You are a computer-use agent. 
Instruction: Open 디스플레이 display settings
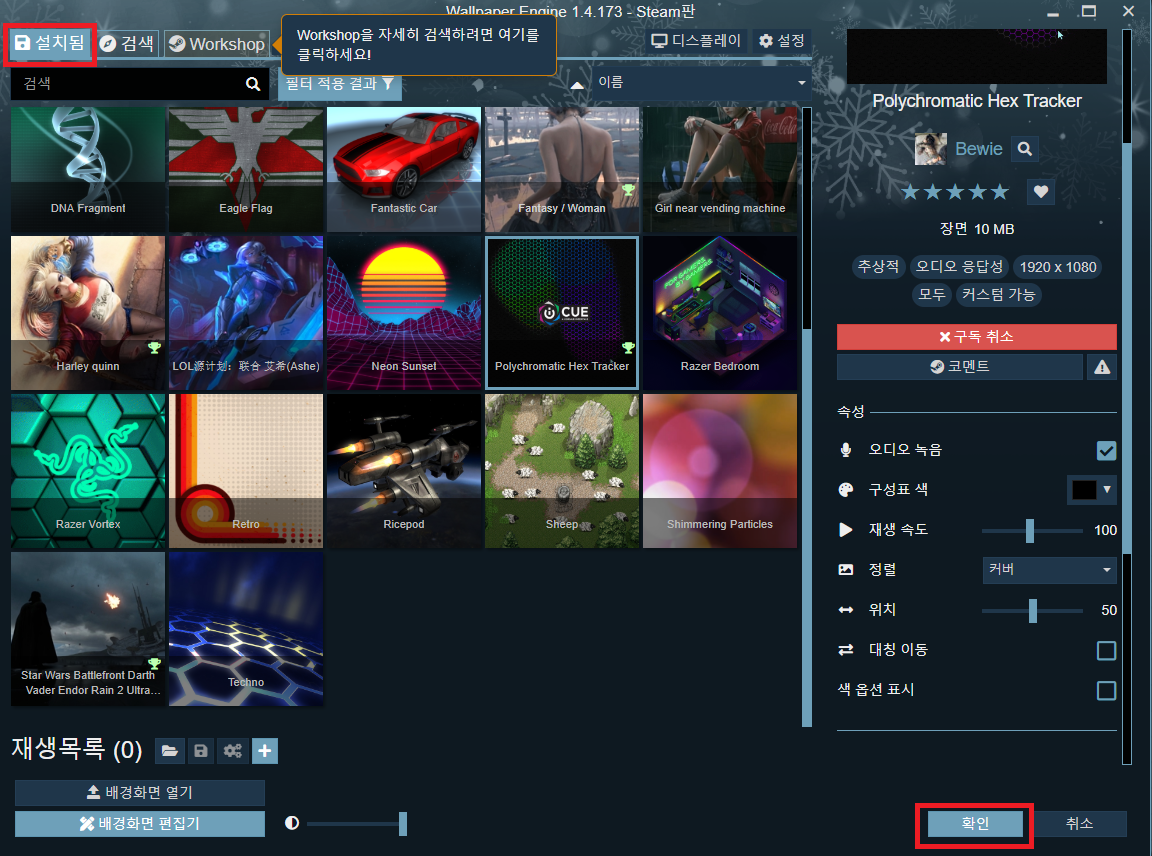coord(696,41)
